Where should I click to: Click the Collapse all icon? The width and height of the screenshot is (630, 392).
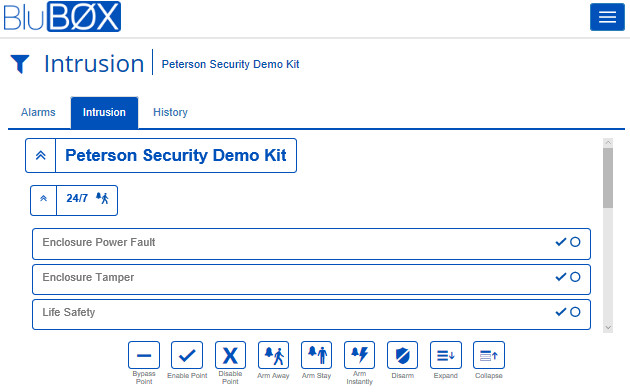489,355
